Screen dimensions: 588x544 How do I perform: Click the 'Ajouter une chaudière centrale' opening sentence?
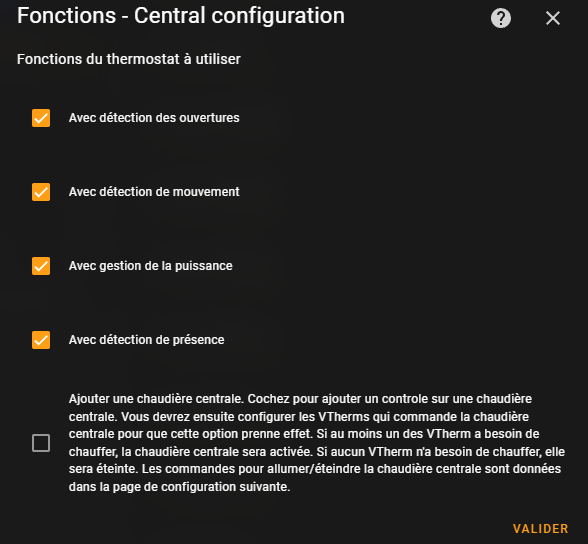coord(156,399)
